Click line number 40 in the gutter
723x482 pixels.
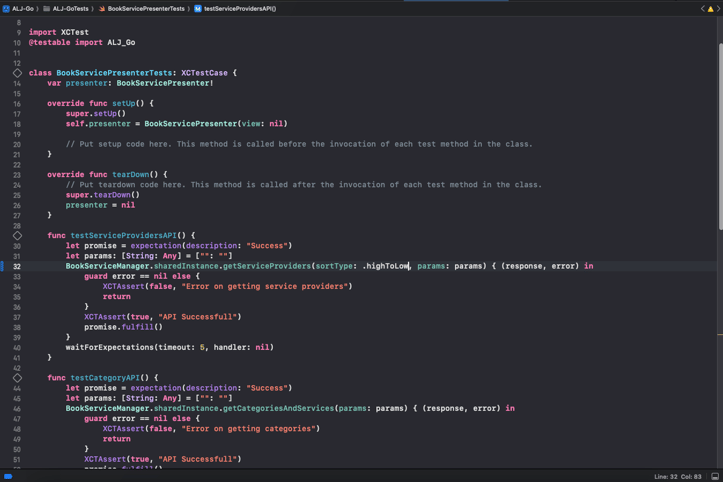tap(17, 348)
